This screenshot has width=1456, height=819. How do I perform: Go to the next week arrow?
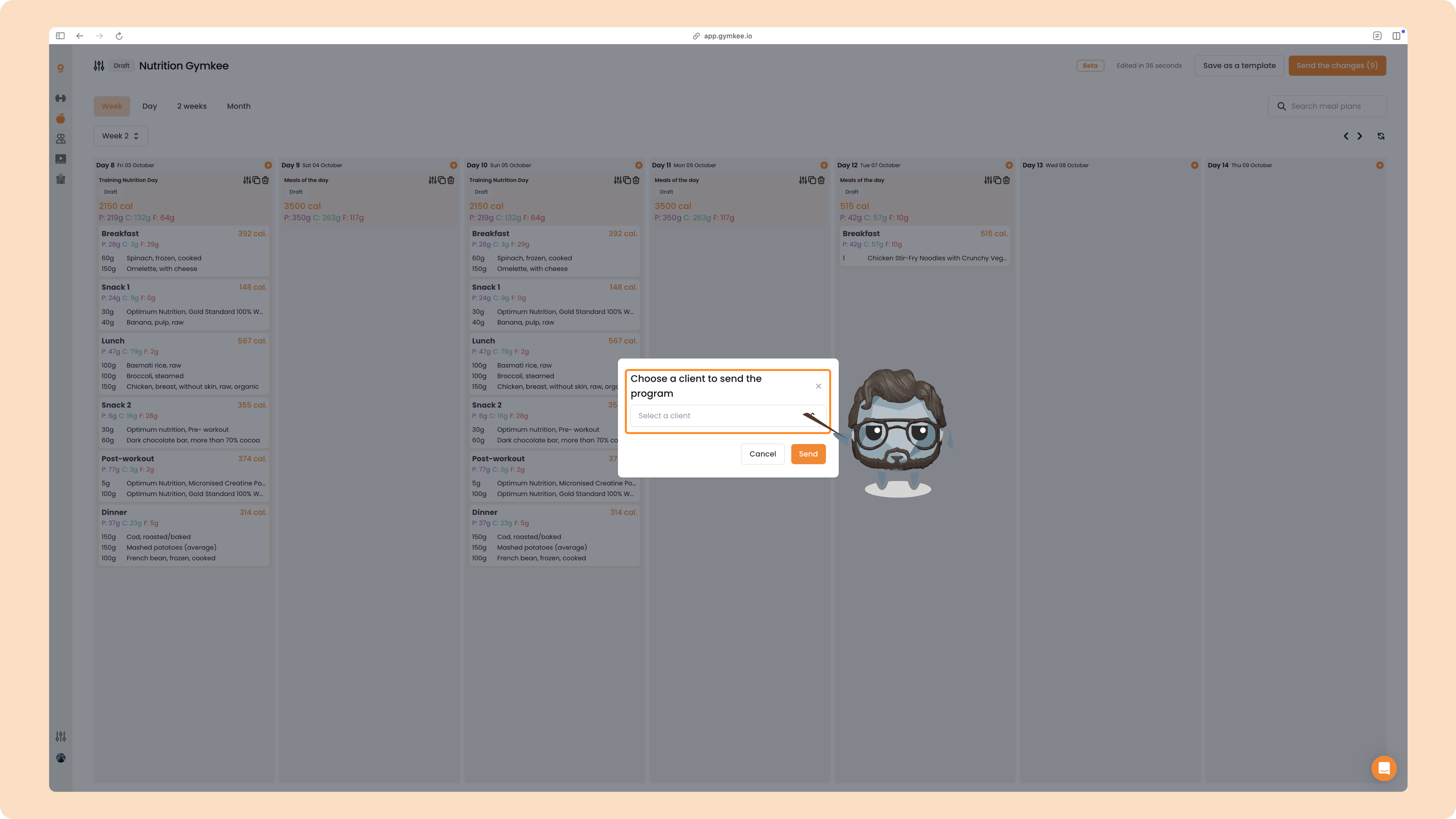point(1360,136)
